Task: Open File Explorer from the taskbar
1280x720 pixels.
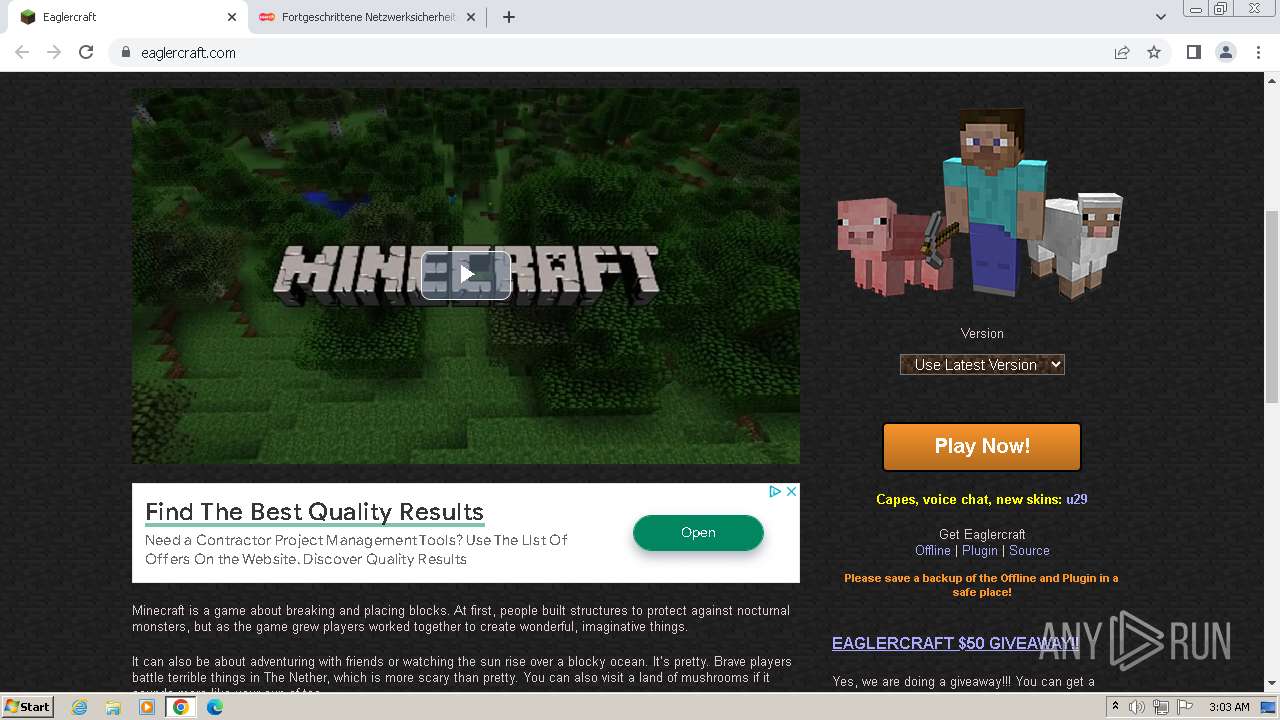Action: [x=113, y=707]
